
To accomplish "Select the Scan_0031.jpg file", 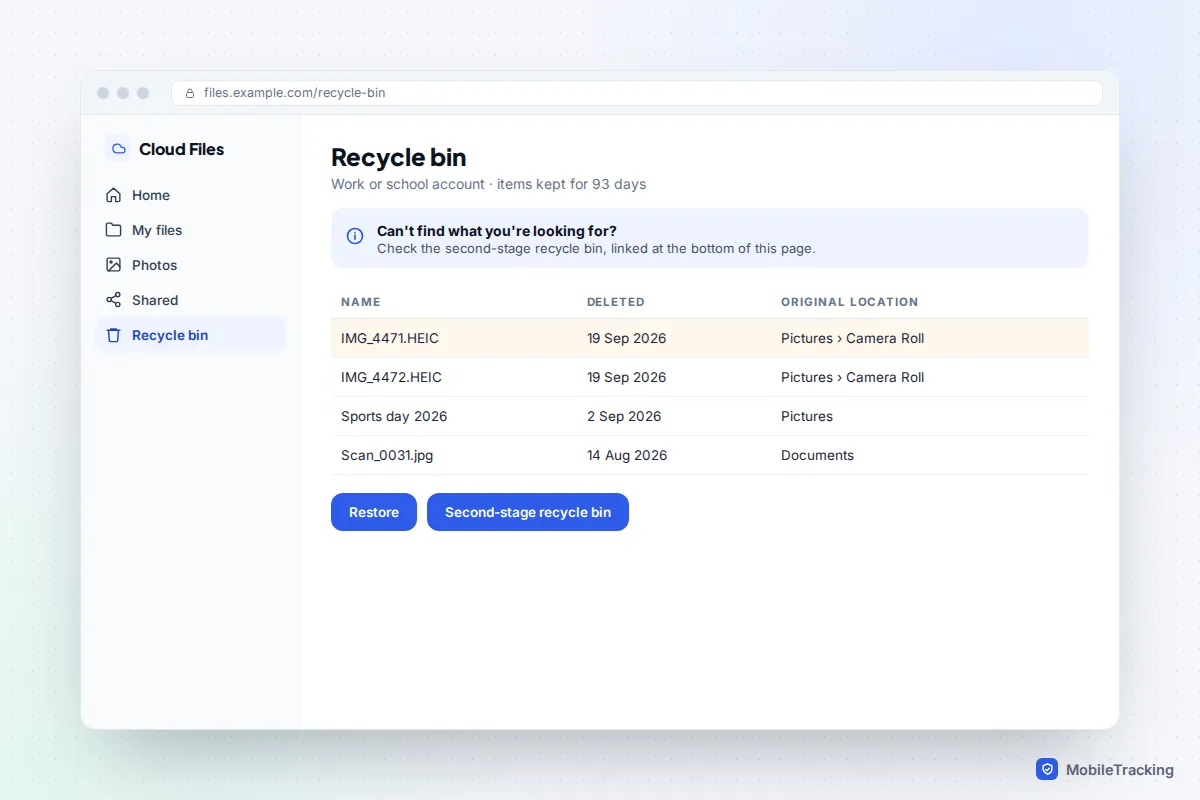I will pos(387,455).
